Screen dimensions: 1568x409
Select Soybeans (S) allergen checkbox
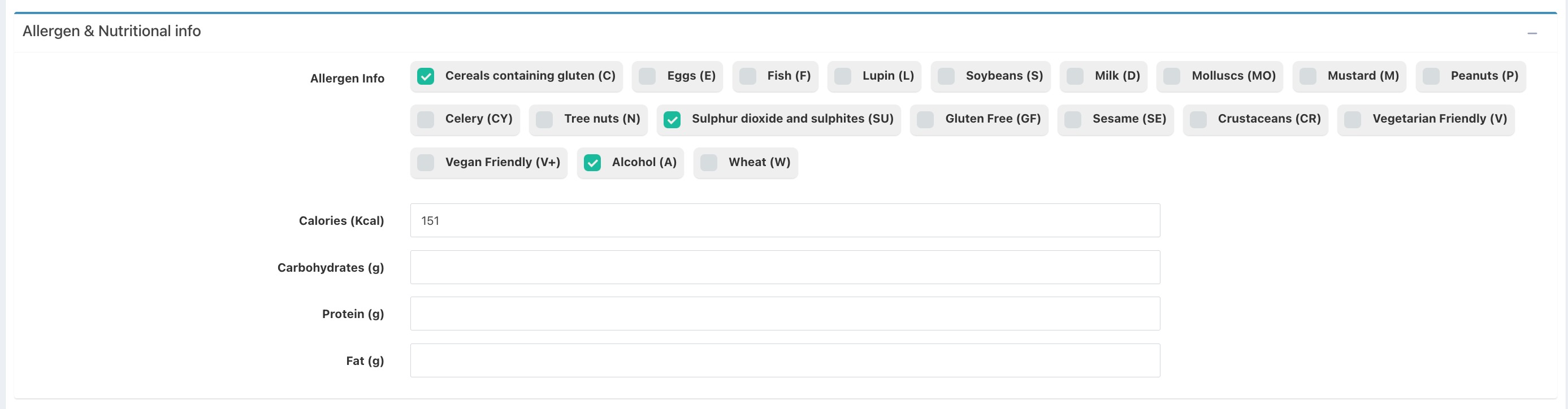(x=946, y=76)
